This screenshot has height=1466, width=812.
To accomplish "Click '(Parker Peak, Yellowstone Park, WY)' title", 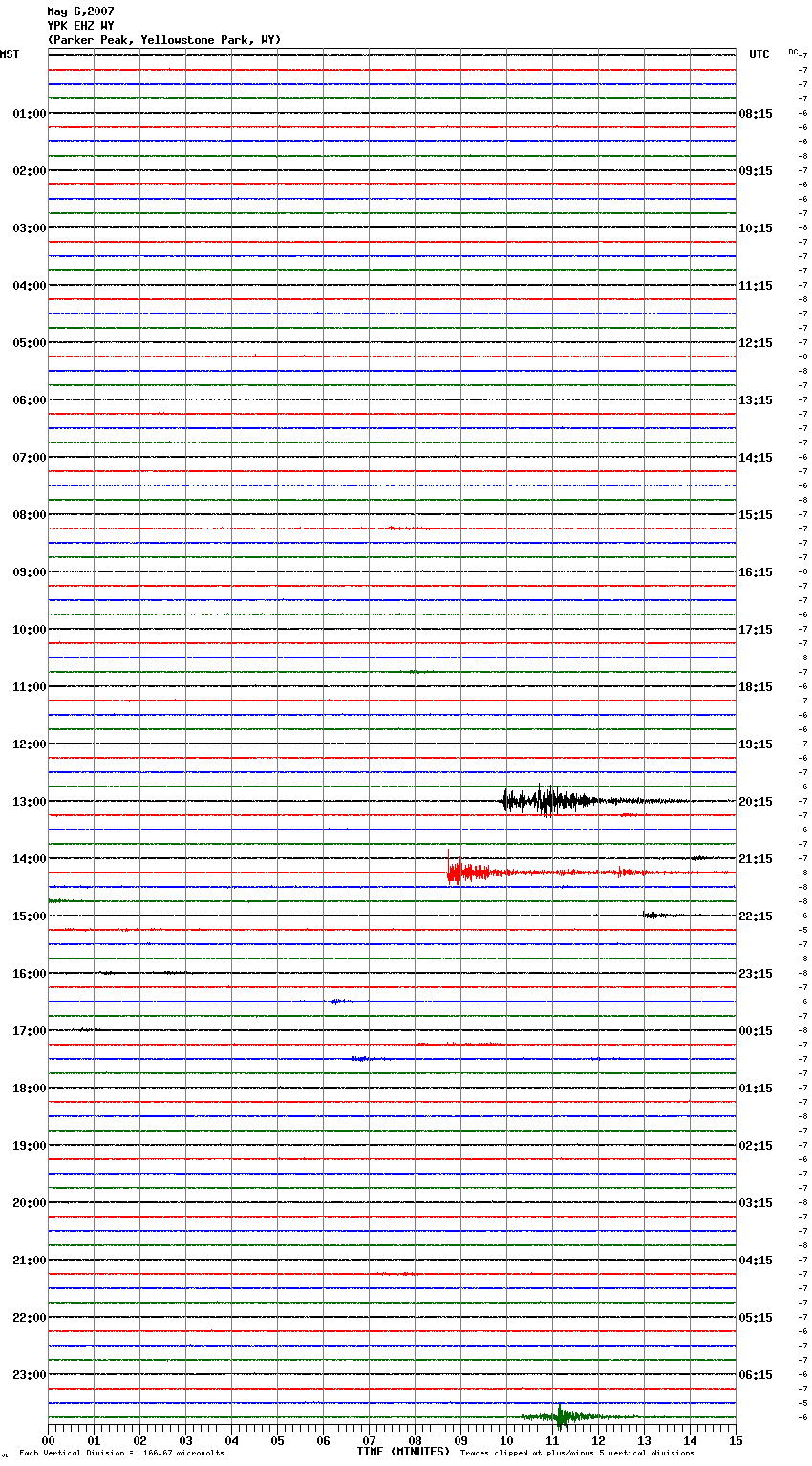I will click(x=164, y=40).
